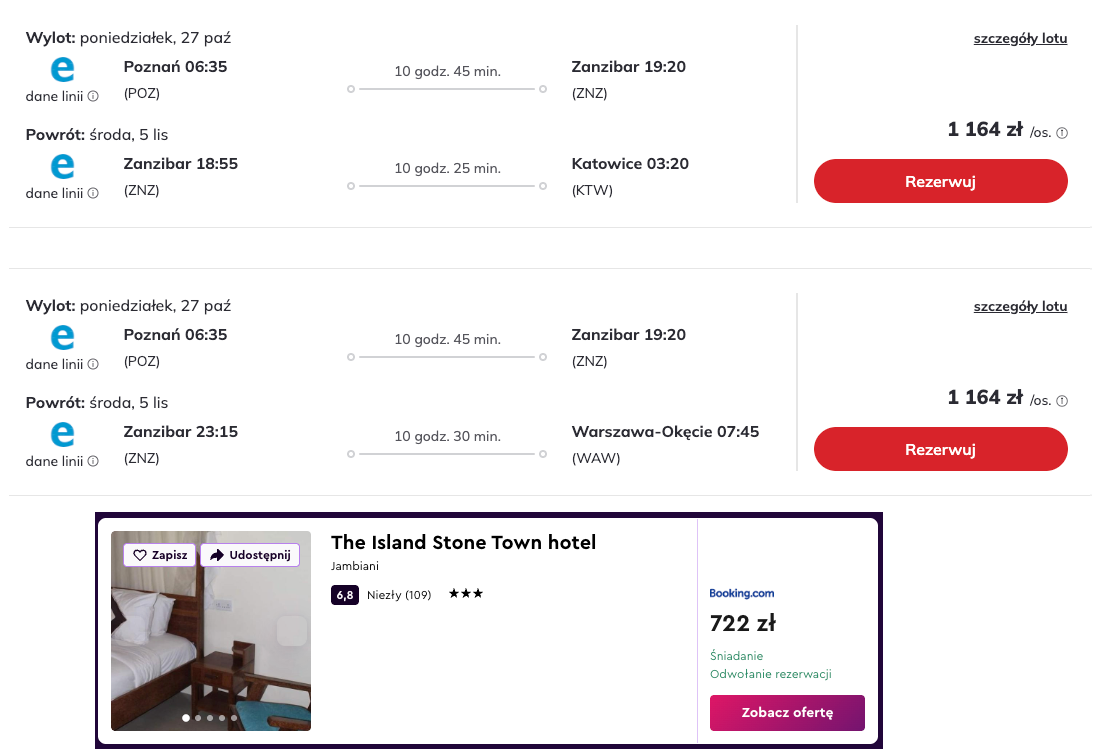Open The Island Stone Town hotel title

pos(463,543)
